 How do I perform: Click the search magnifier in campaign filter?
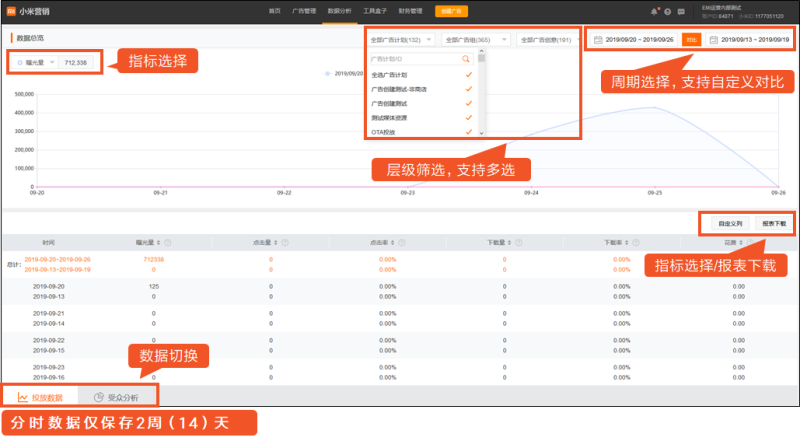coord(466,60)
